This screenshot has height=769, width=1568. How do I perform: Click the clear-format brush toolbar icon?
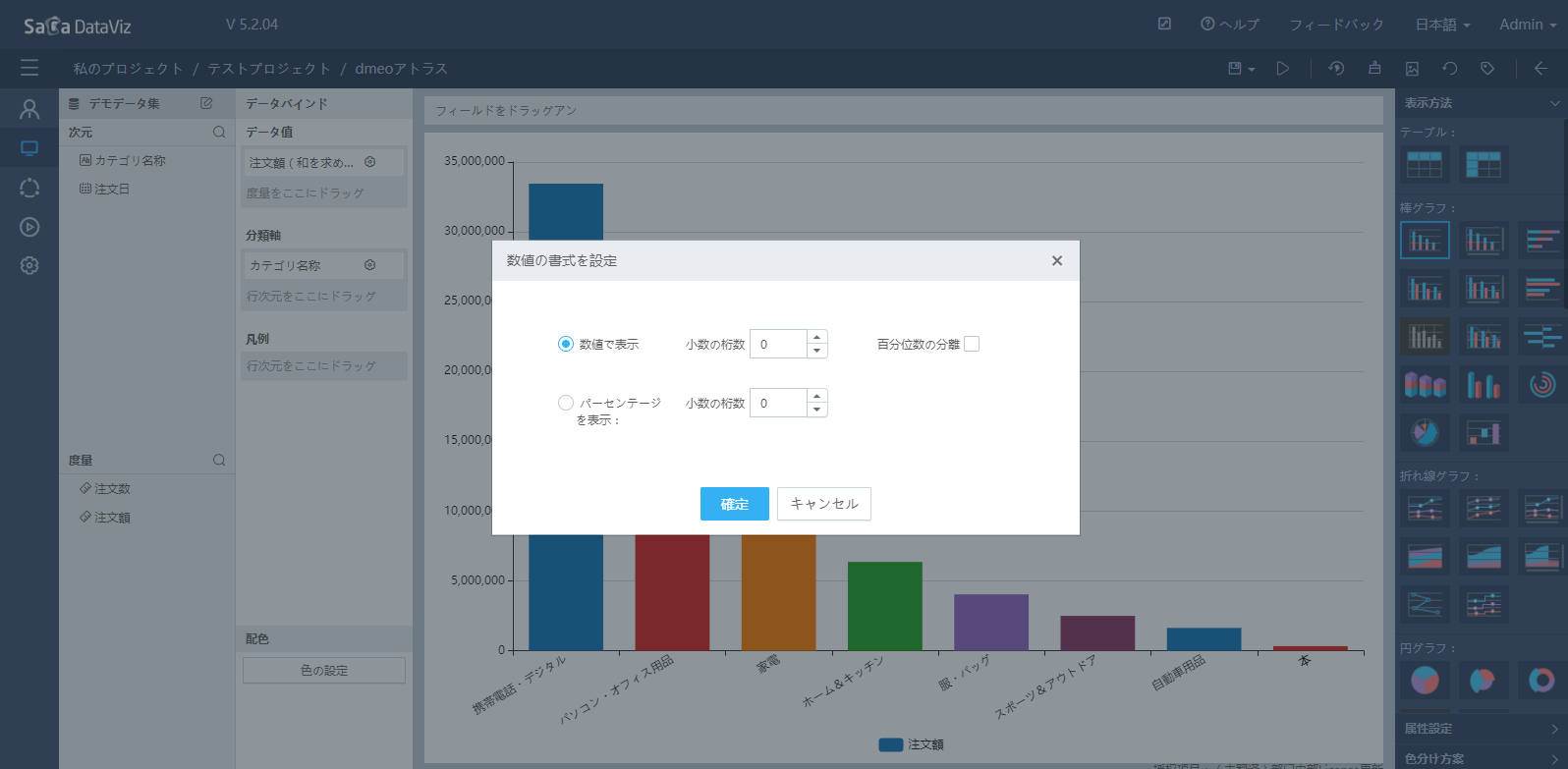(x=1374, y=69)
